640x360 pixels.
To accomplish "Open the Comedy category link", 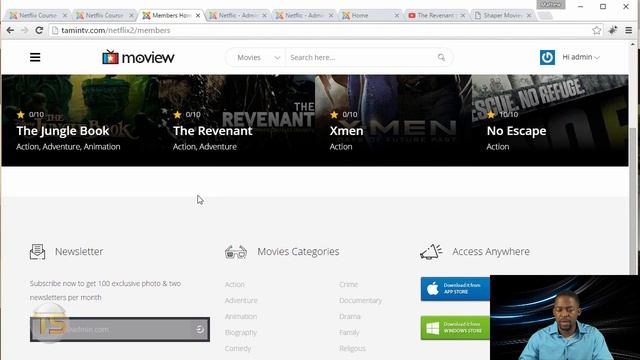I will pyautogui.click(x=238, y=349).
